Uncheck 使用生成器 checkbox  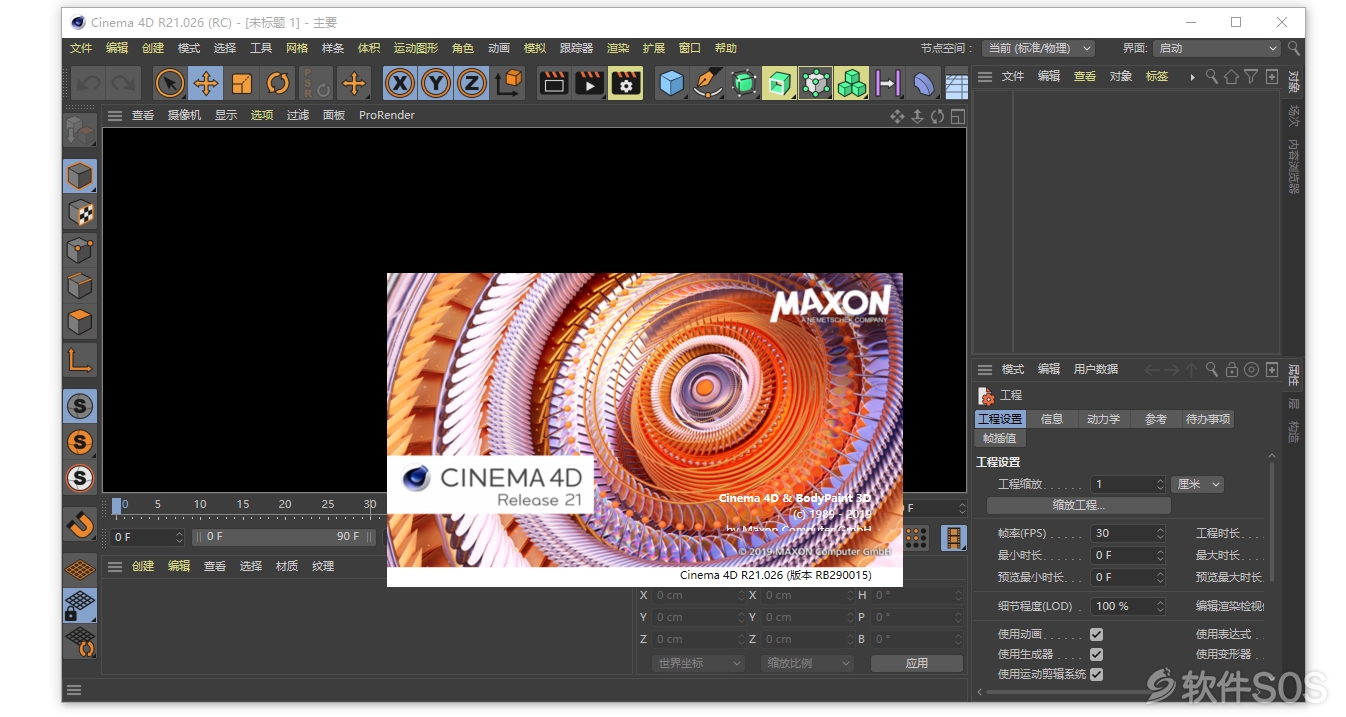pos(1096,654)
